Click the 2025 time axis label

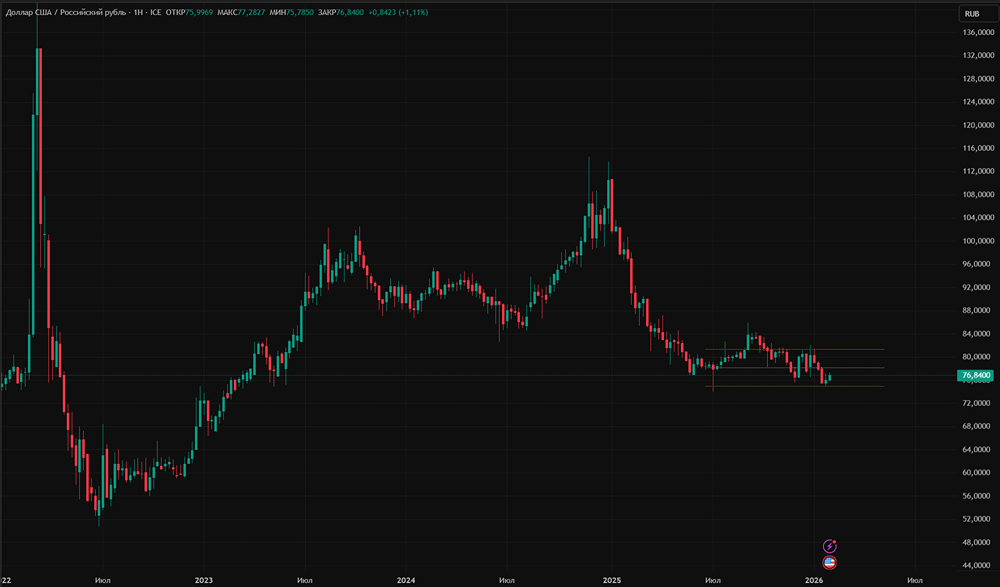pos(612,580)
